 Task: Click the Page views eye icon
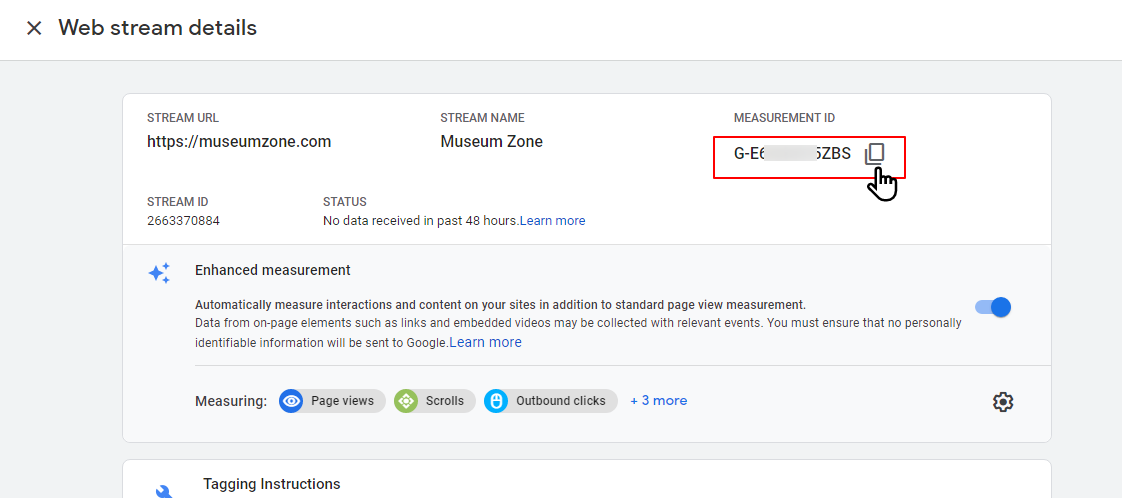292,401
